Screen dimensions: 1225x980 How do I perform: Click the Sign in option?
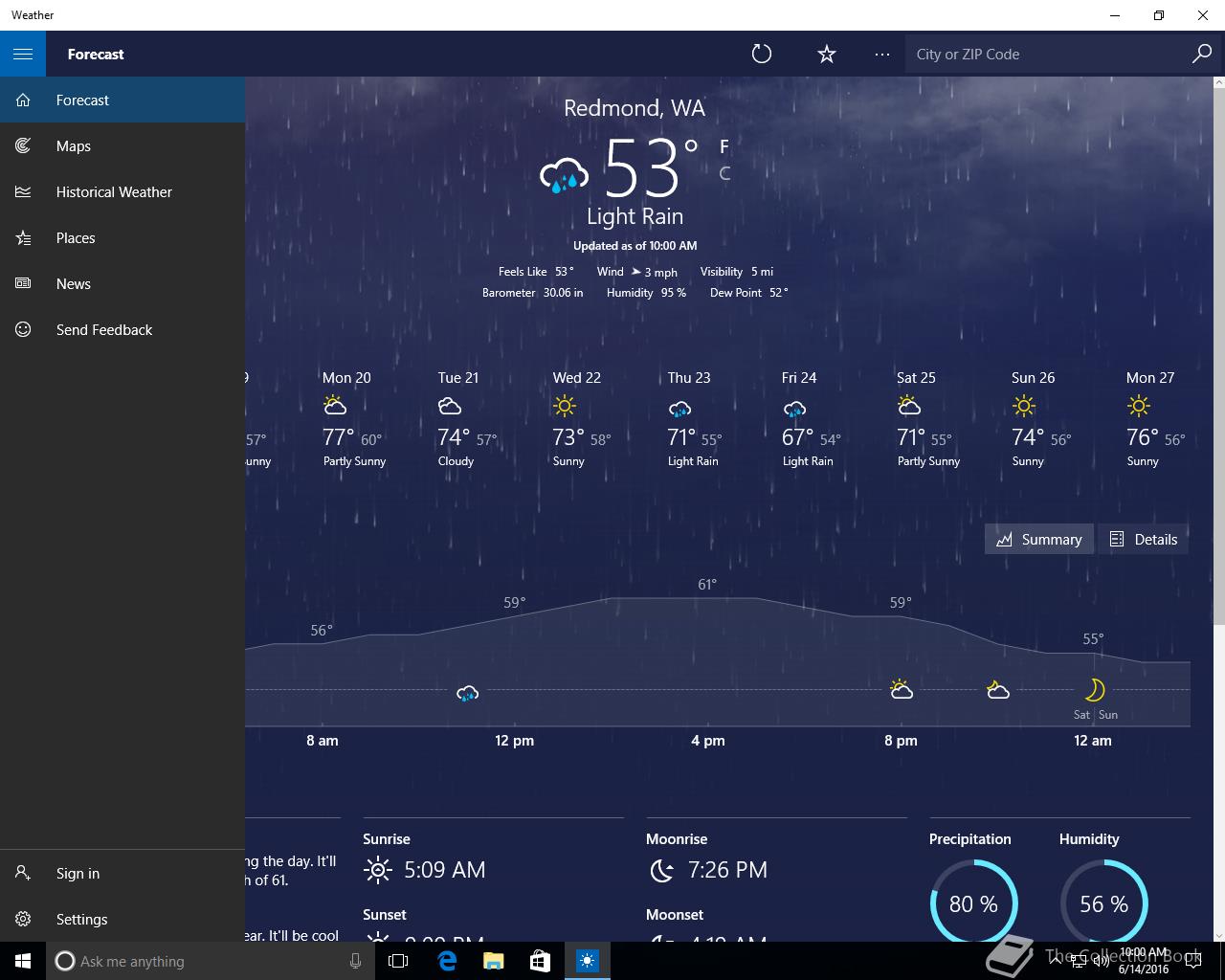tap(122, 873)
